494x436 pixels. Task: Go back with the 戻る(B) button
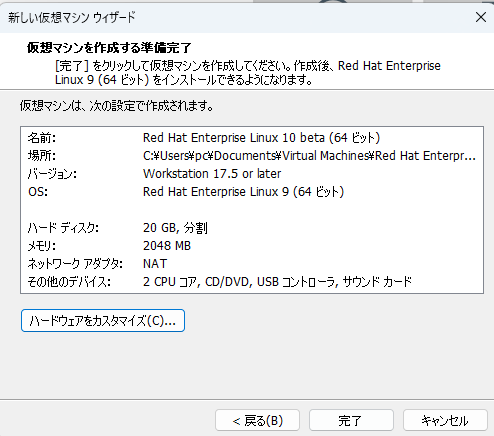pos(257,420)
